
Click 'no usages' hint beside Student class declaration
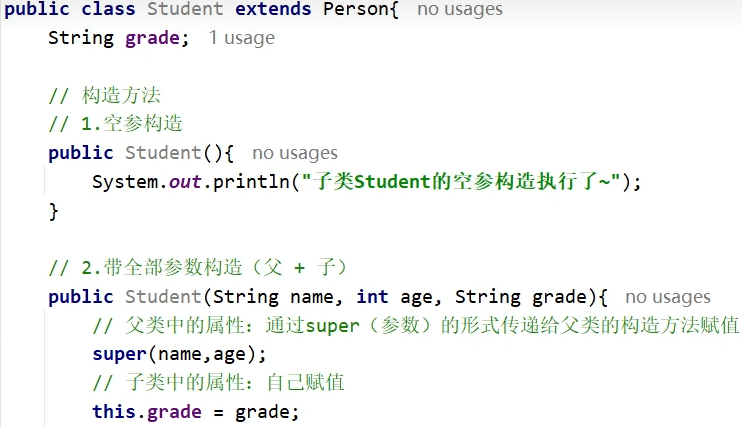pos(460,9)
